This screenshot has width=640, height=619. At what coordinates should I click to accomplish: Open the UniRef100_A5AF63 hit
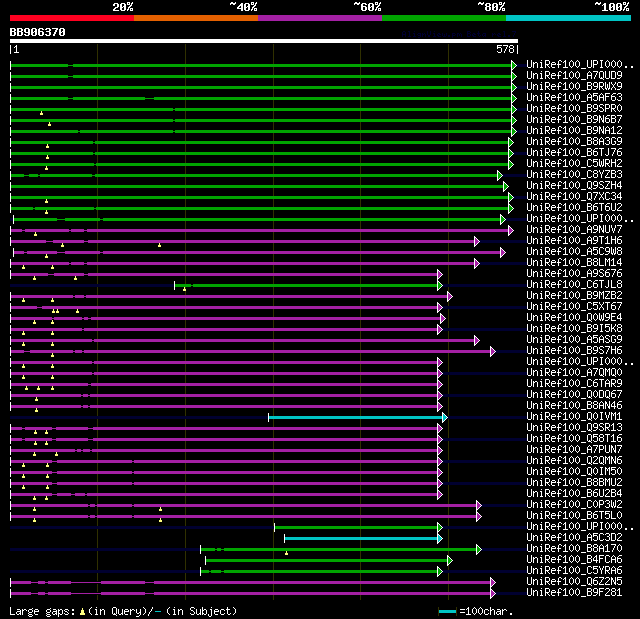click(x=574, y=98)
